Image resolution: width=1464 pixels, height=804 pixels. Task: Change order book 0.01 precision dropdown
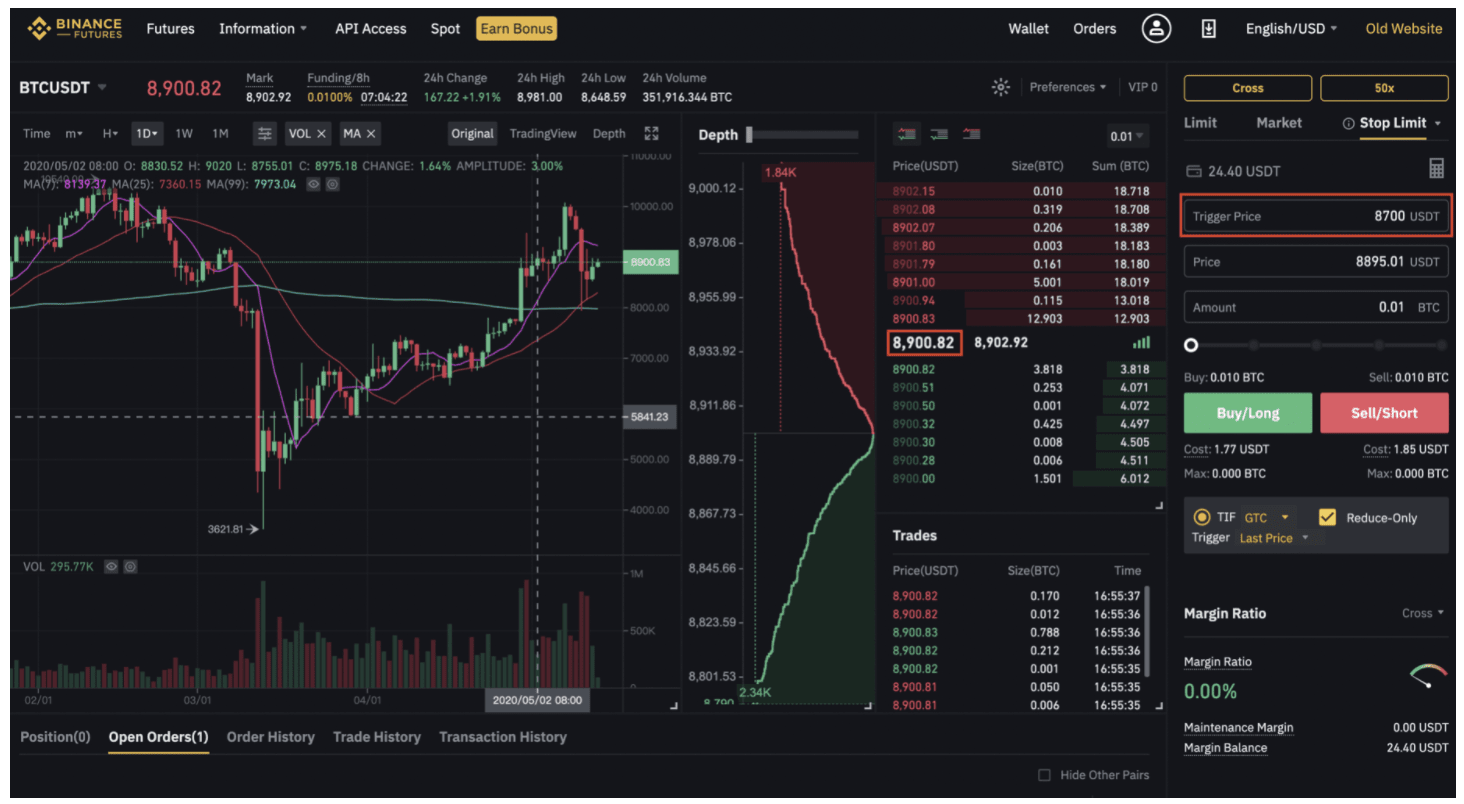point(1128,136)
